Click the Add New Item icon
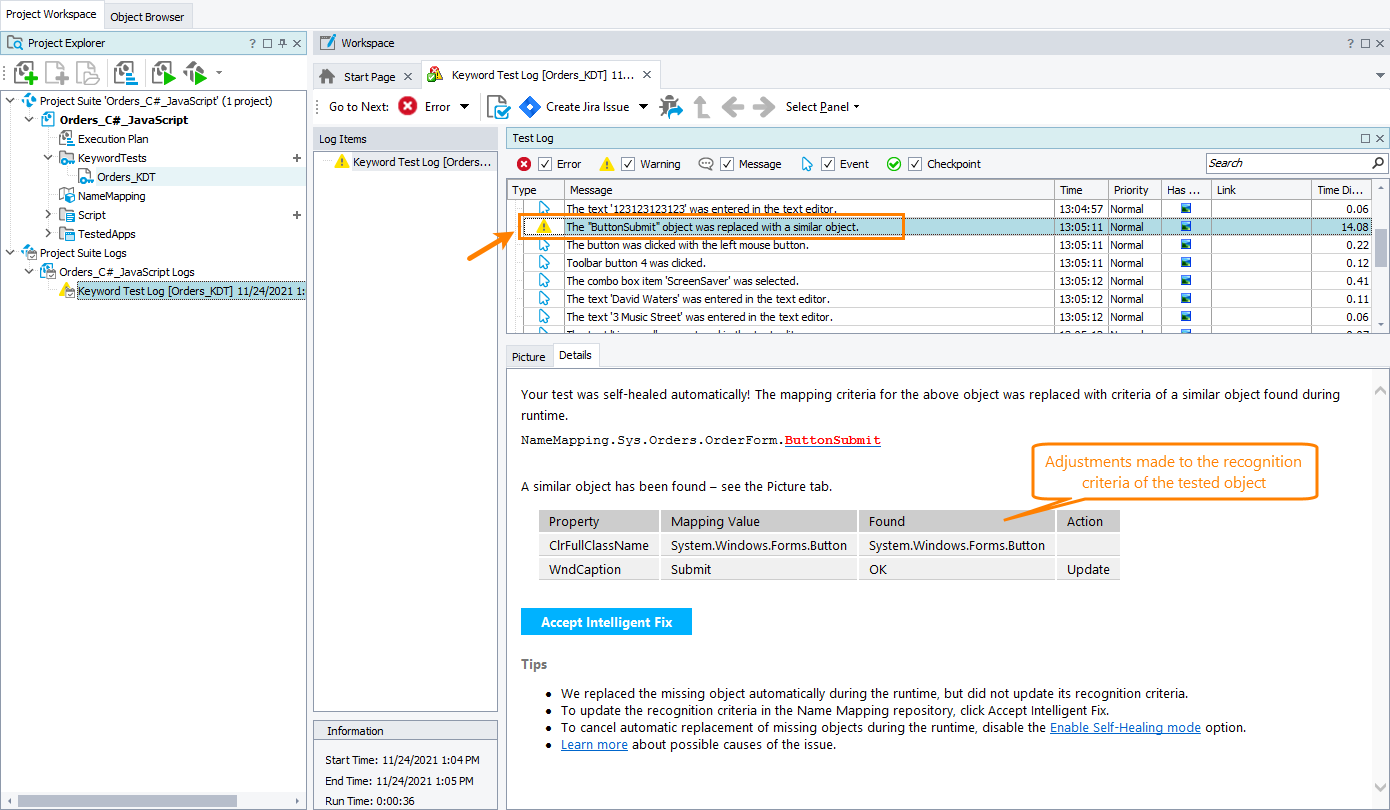This screenshot has height=810, width=1390. point(56,72)
